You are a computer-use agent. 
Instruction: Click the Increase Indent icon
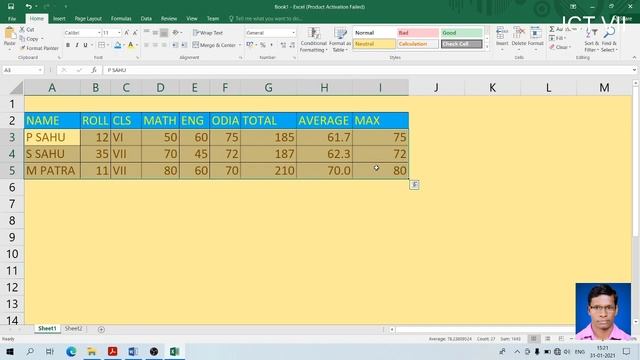point(184,45)
